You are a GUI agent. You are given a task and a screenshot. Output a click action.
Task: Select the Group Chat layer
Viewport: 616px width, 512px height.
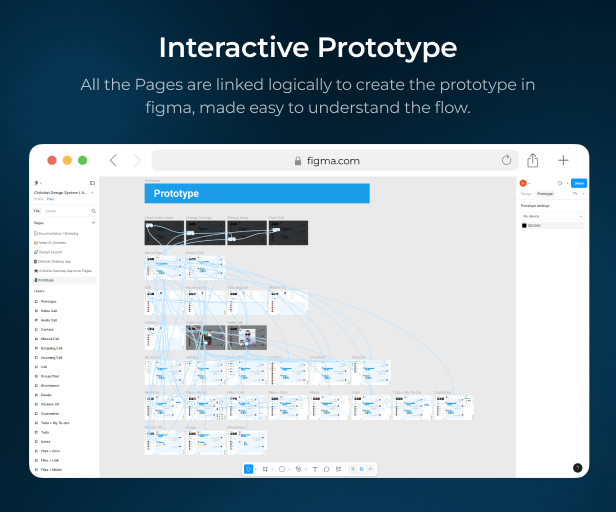tap(50, 376)
